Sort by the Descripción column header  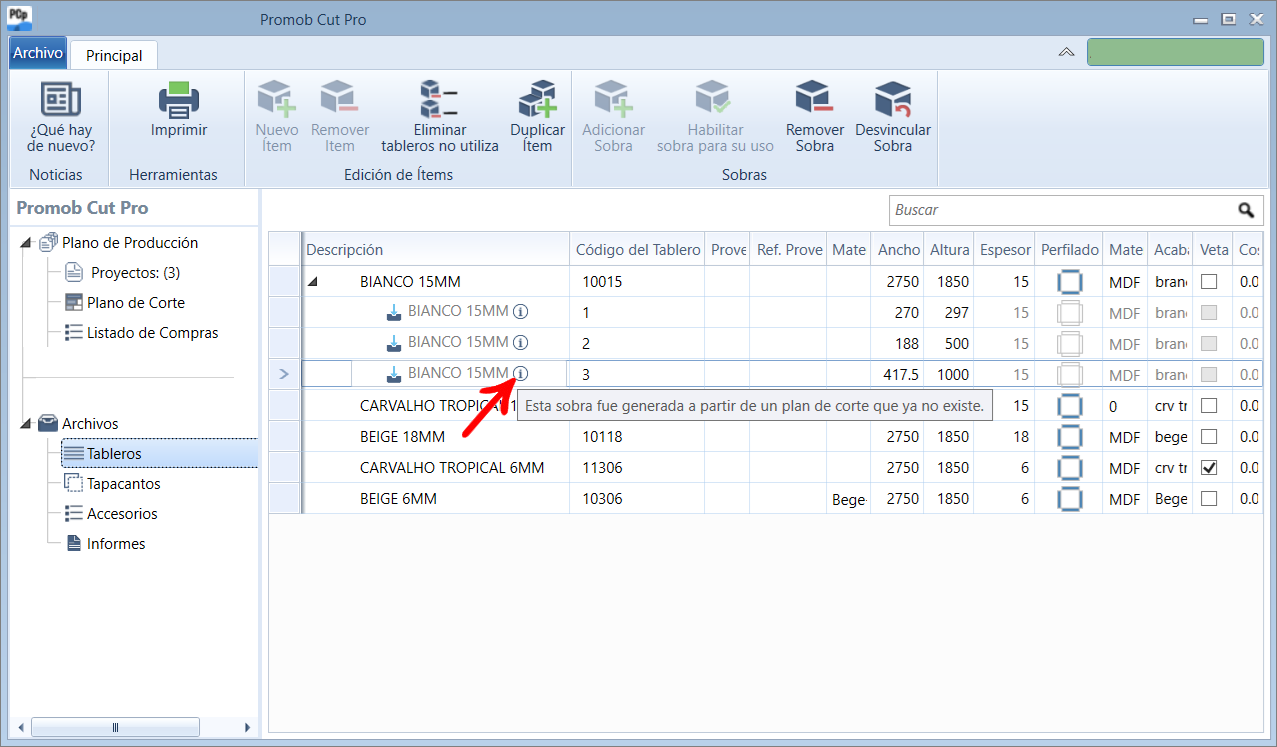(x=436, y=250)
